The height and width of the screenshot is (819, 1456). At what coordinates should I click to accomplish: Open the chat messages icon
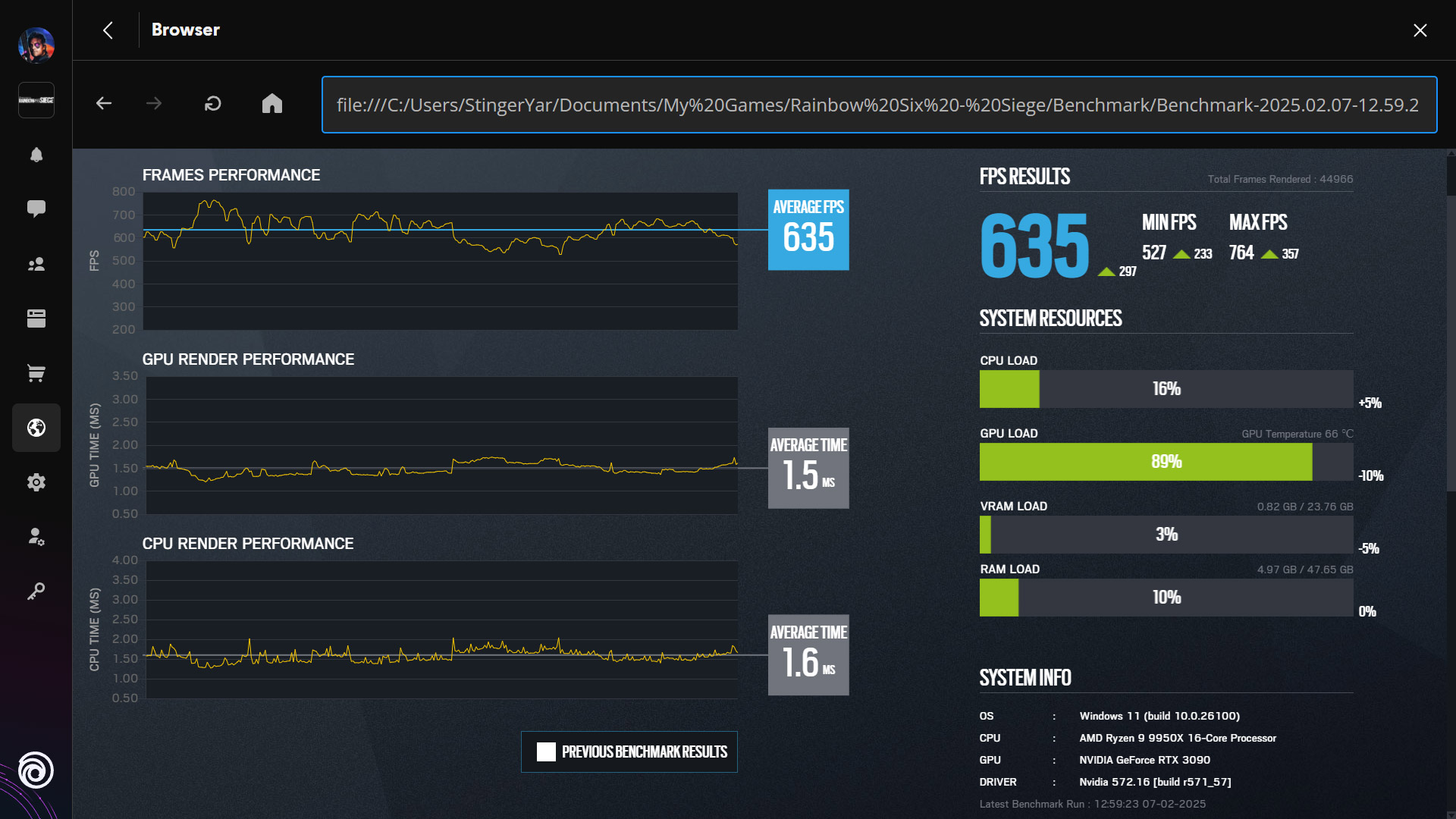36,209
